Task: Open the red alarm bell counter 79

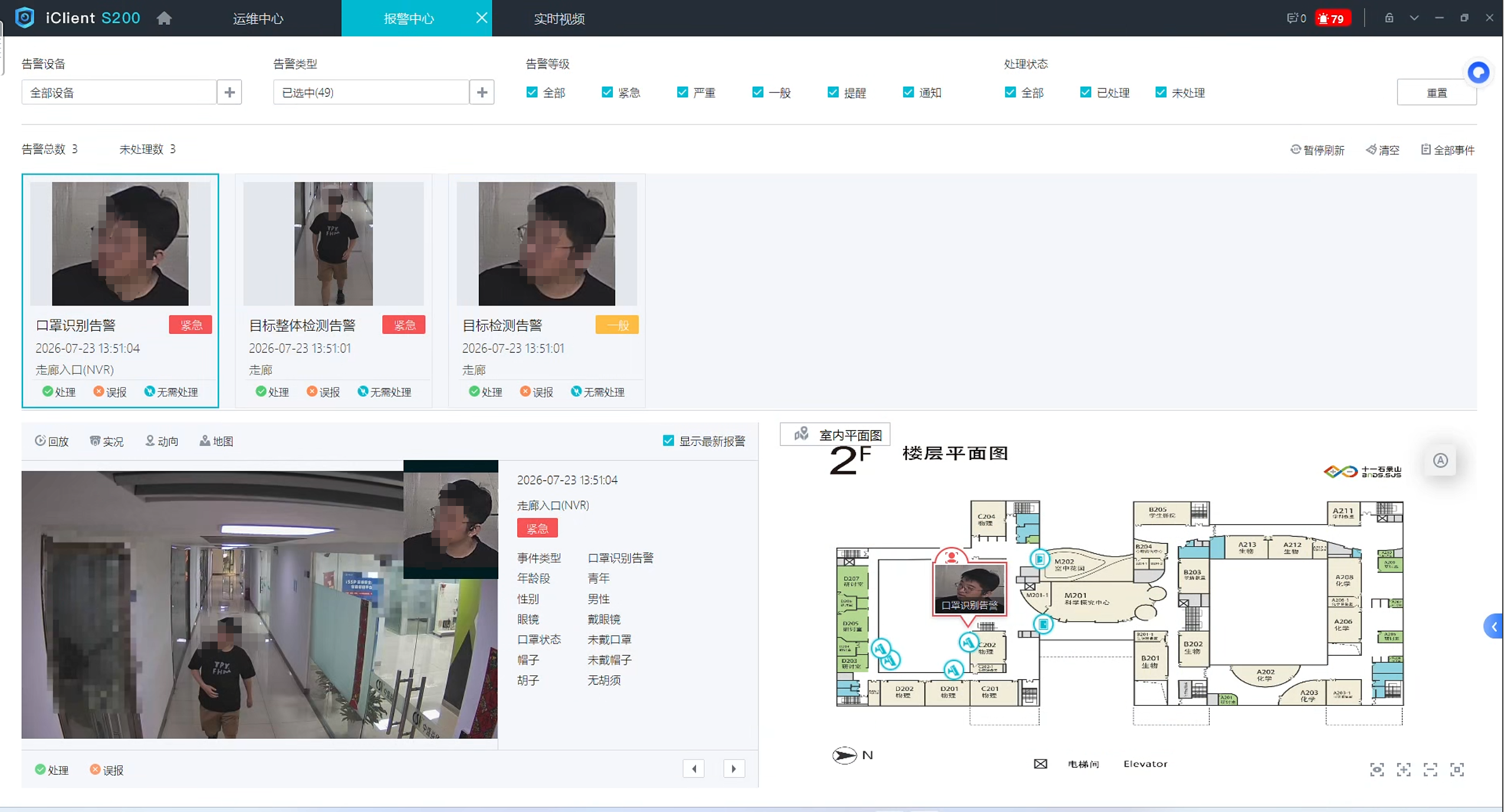Action: [x=1332, y=18]
